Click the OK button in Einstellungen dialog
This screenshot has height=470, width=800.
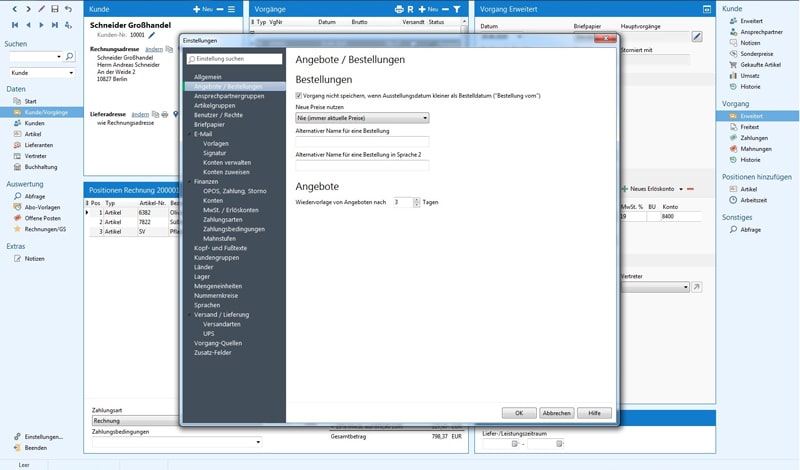[519, 412]
